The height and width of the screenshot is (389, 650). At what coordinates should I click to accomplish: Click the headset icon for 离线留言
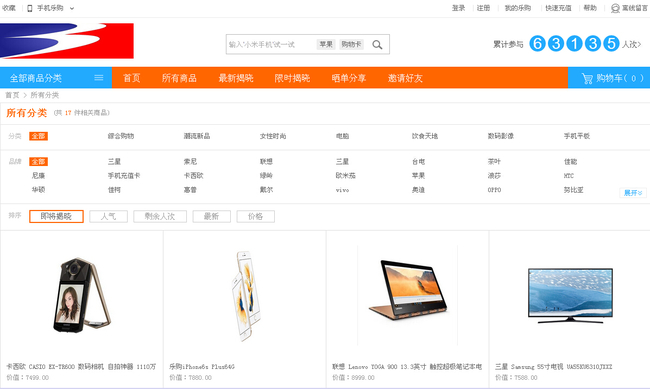pyautogui.click(x=615, y=8)
